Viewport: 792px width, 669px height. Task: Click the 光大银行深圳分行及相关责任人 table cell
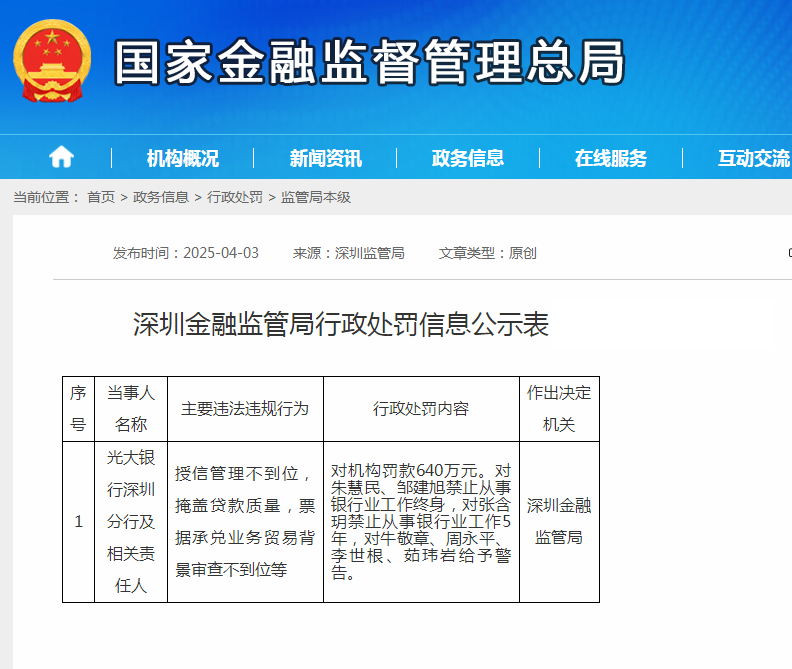(131, 522)
